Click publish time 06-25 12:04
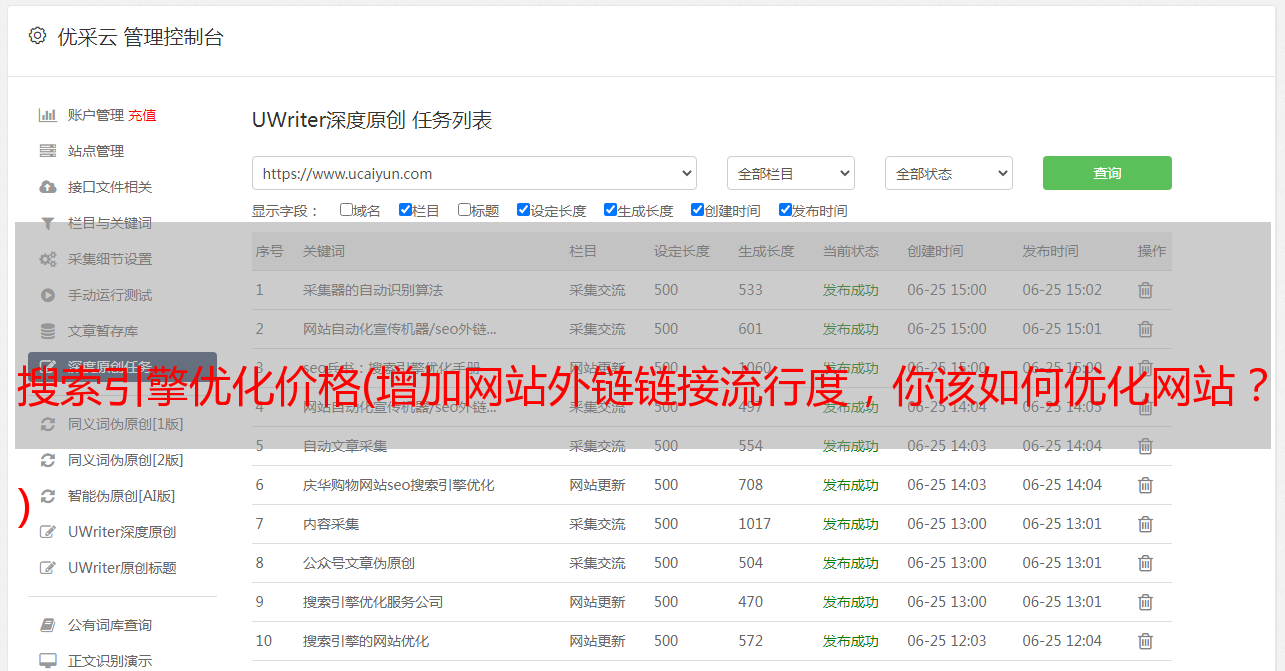 (1062, 641)
